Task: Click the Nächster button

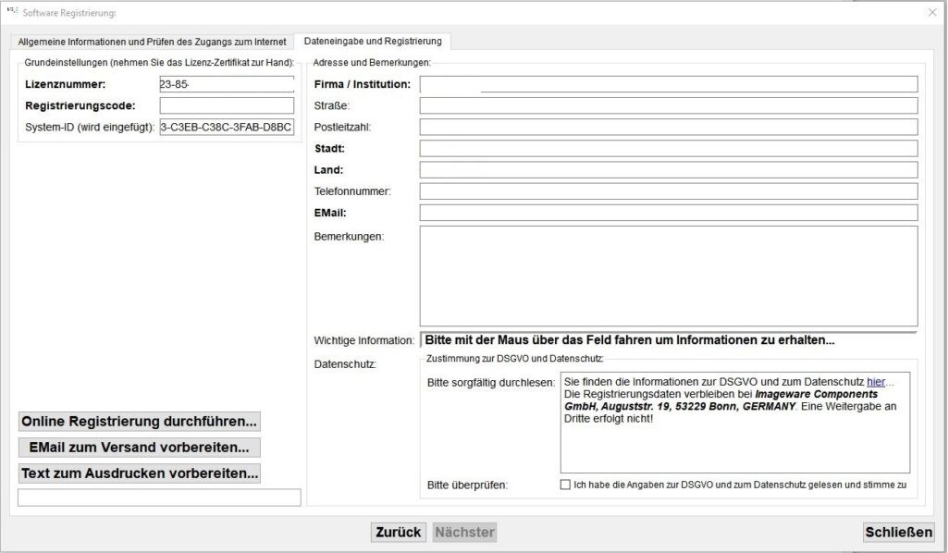Action: coord(465,532)
